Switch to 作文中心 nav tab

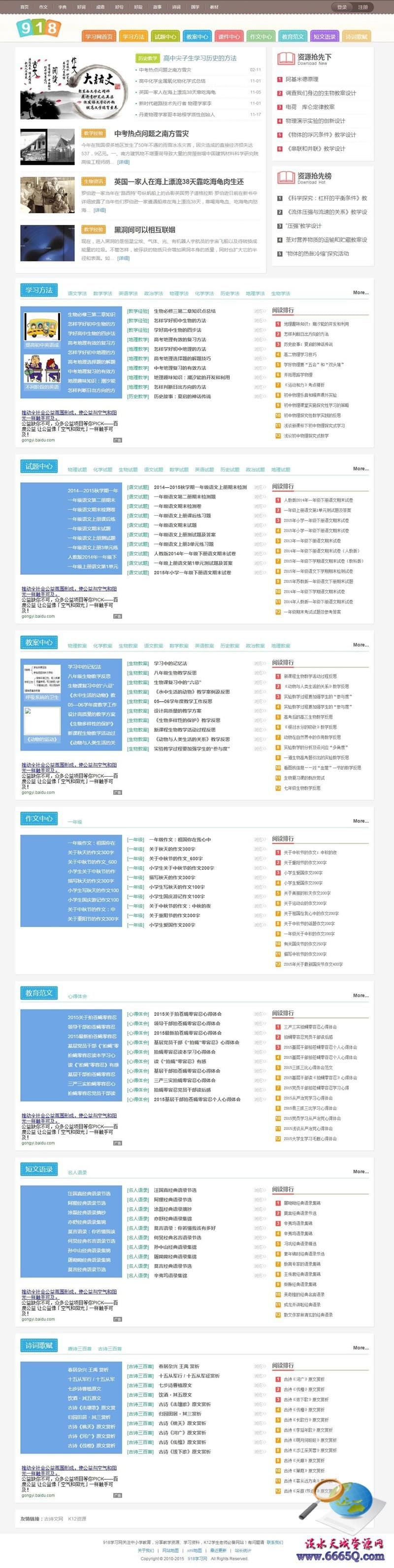tap(261, 36)
